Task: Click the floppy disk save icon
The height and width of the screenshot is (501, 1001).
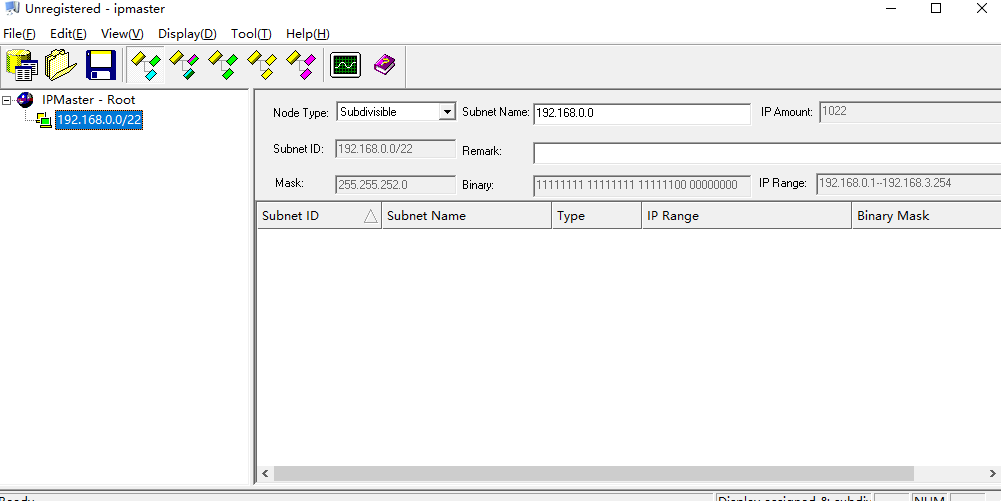Action: [x=101, y=66]
